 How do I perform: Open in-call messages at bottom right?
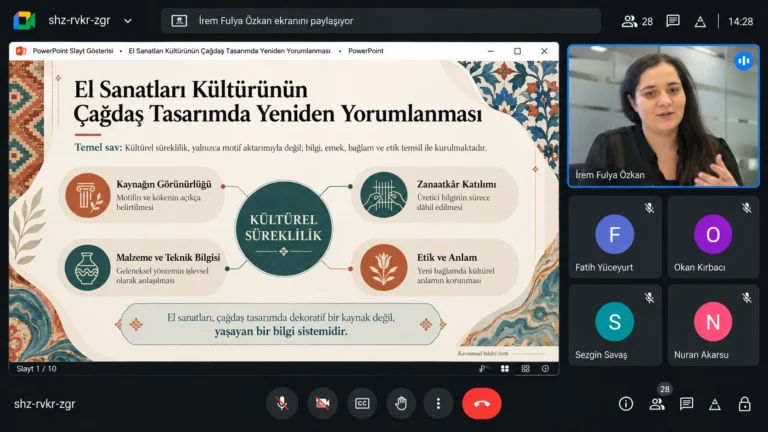pos(687,404)
